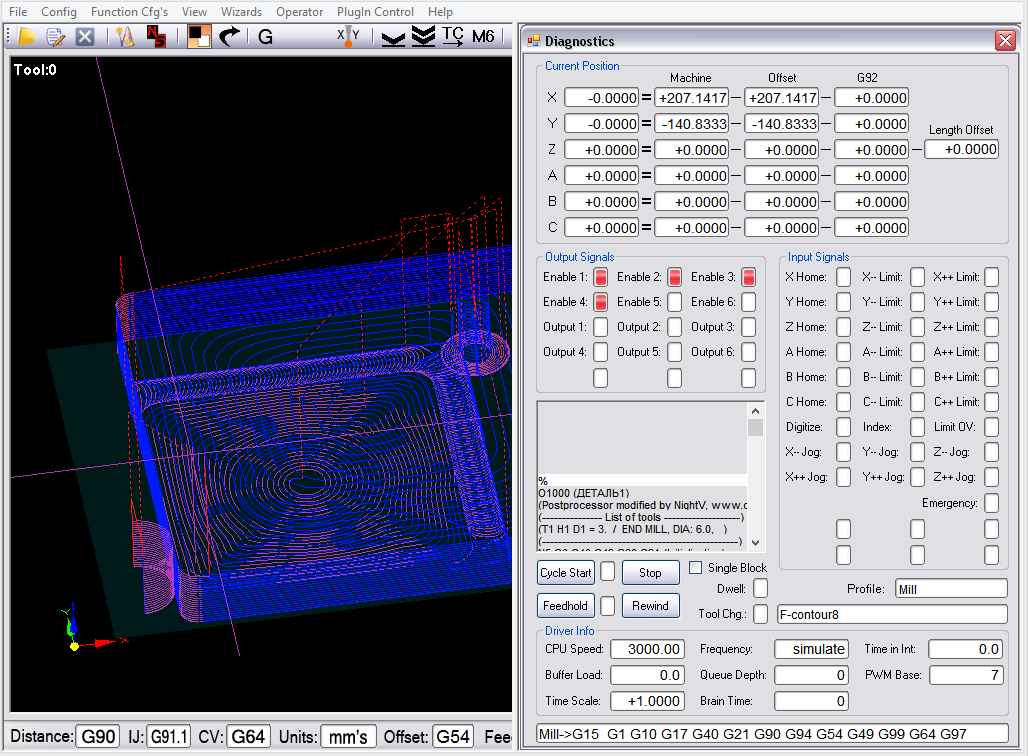This screenshot has width=1028, height=756.
Task: Open the PlugIn Control menu
Action: (x=375, y=12)
